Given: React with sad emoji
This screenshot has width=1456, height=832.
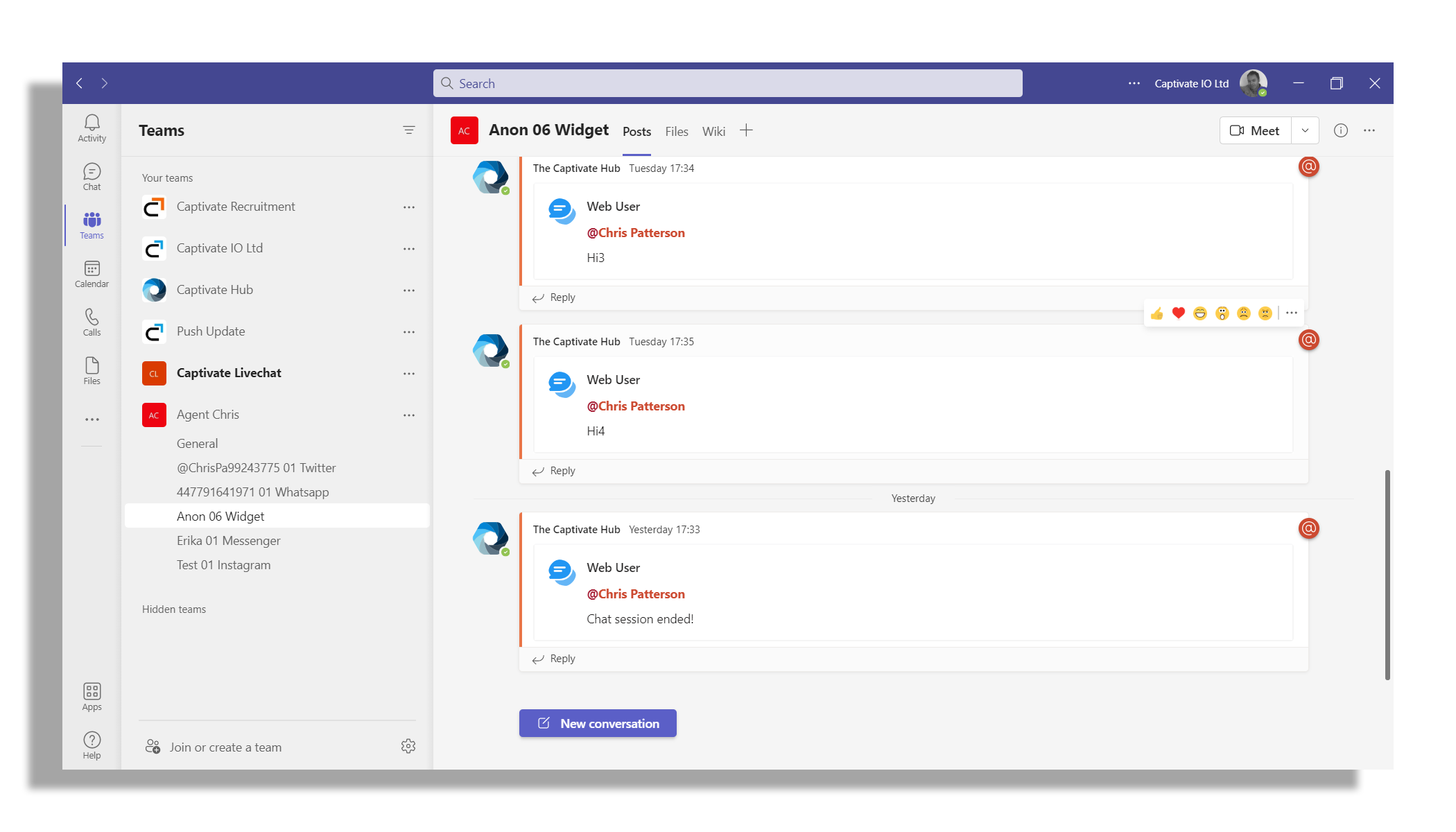Looking at the screenshot, I should 1244,313.
